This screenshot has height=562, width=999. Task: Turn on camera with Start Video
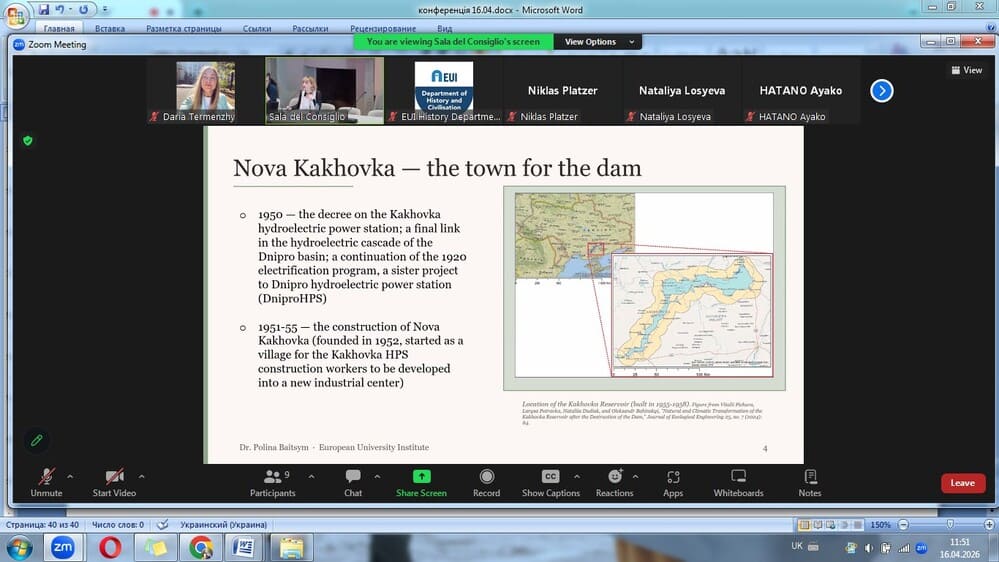[114, 482]
